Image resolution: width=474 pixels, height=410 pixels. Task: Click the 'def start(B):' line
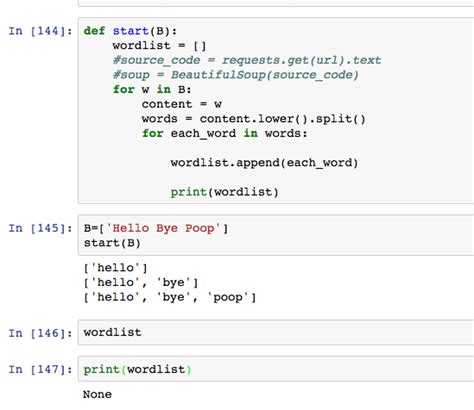pyautogui.click(x=130, y=31)
